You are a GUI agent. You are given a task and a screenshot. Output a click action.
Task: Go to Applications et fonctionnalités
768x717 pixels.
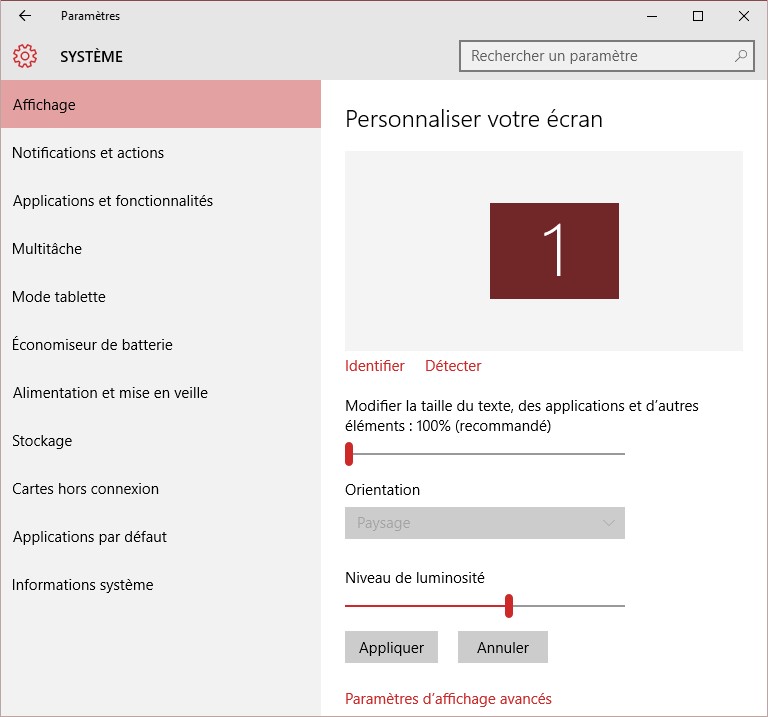point(113,201)
